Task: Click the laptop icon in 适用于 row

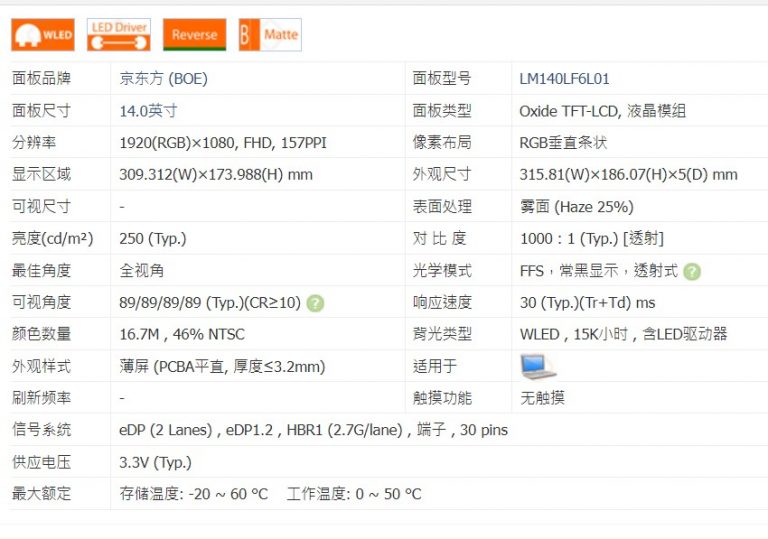Action: 537,367
